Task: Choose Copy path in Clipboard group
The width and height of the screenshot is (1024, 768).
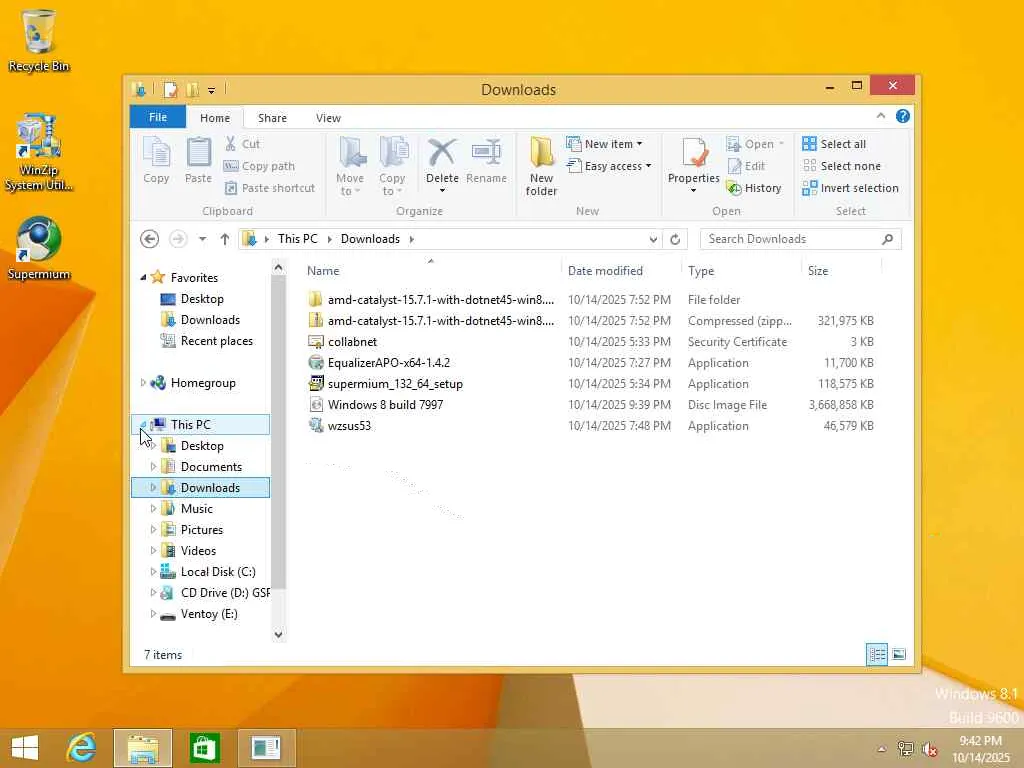Action: tap(259, 166)
